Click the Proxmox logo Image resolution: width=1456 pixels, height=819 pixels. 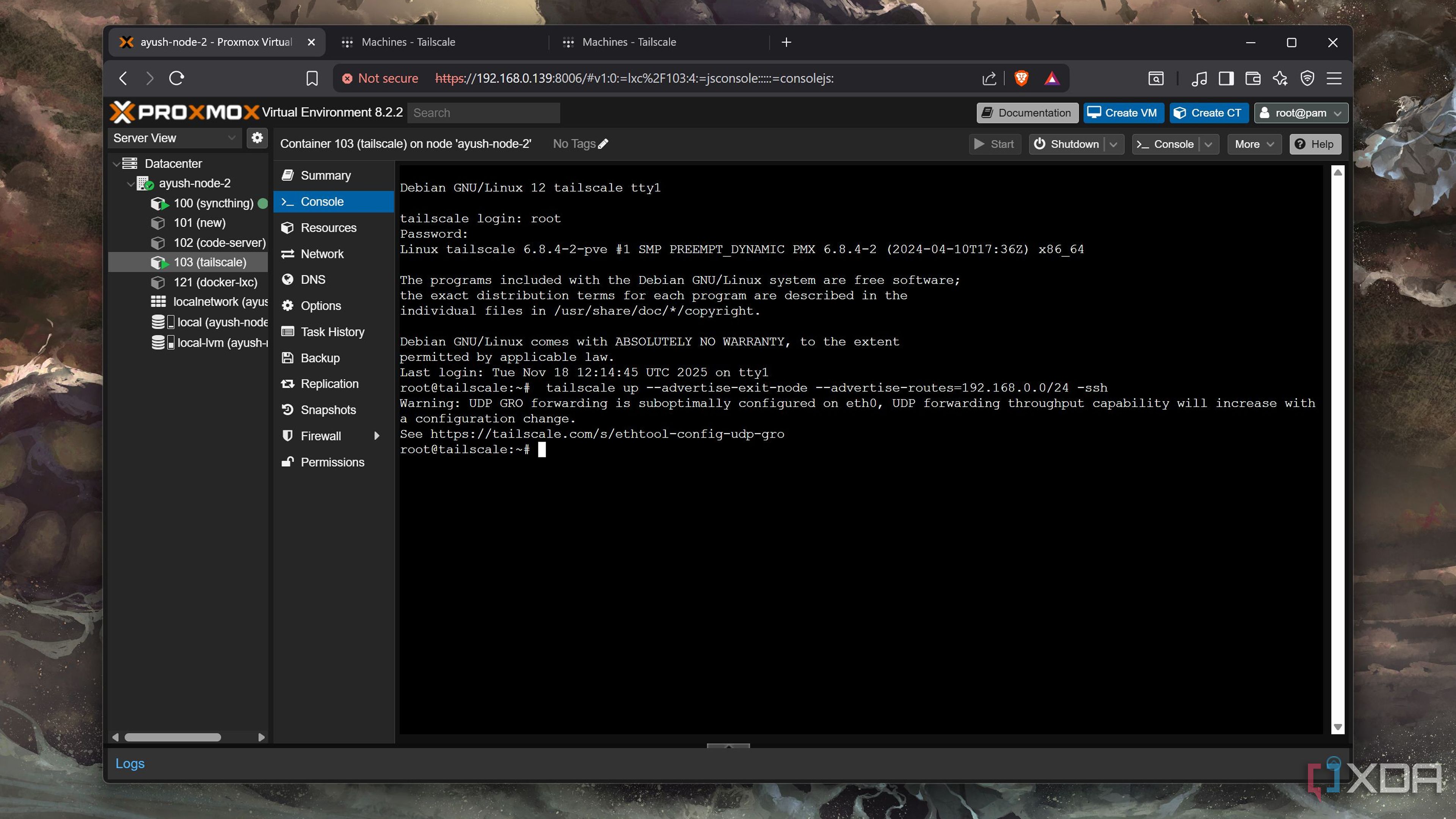click(184, 112)
